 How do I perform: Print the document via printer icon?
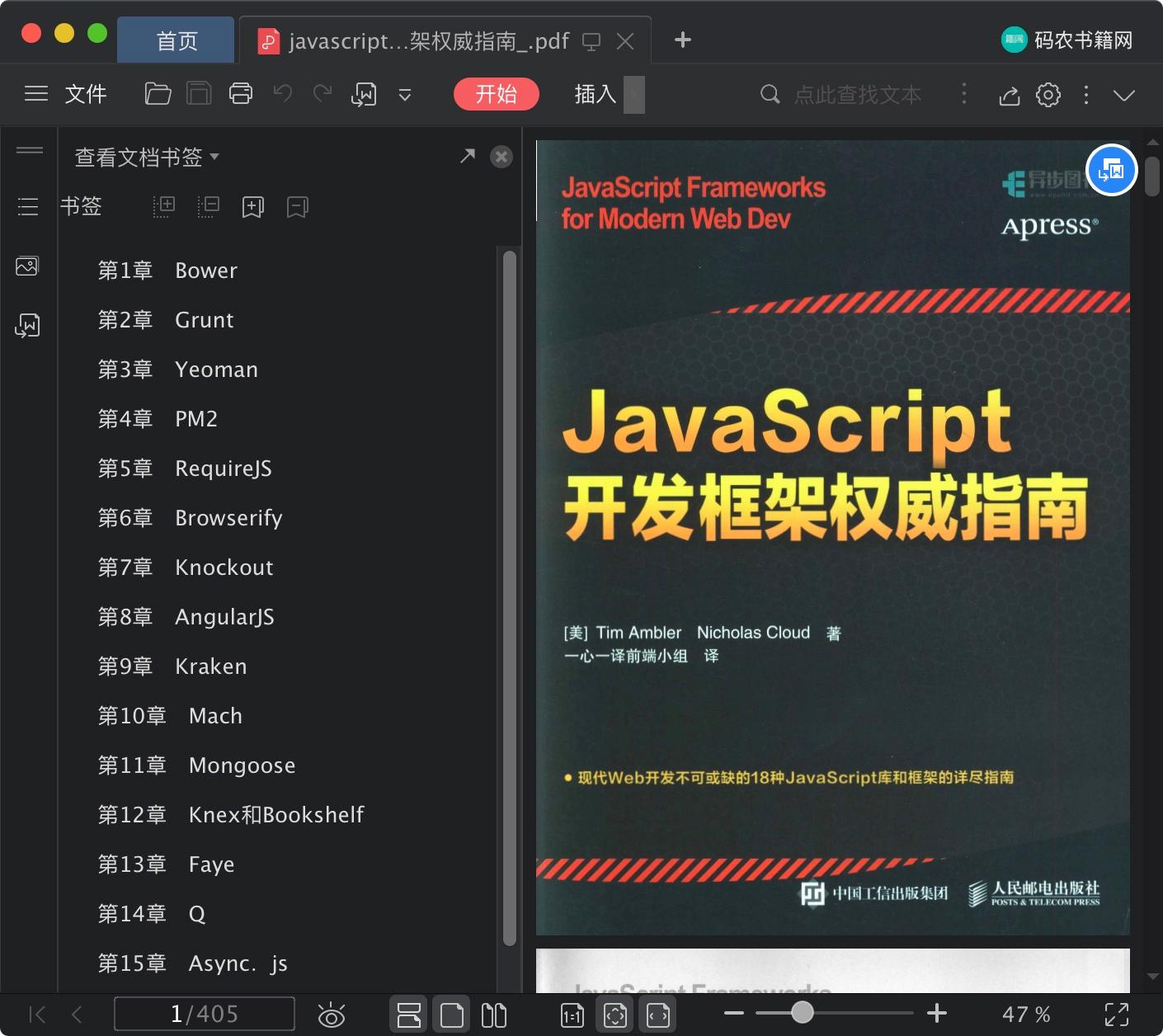click(x=241, y=94)
